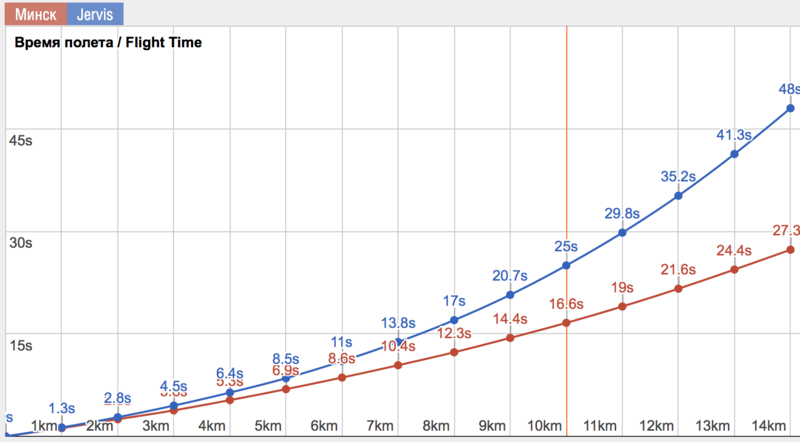
Task: Click the red 10.4s data point
Action: tap(398, 365)
